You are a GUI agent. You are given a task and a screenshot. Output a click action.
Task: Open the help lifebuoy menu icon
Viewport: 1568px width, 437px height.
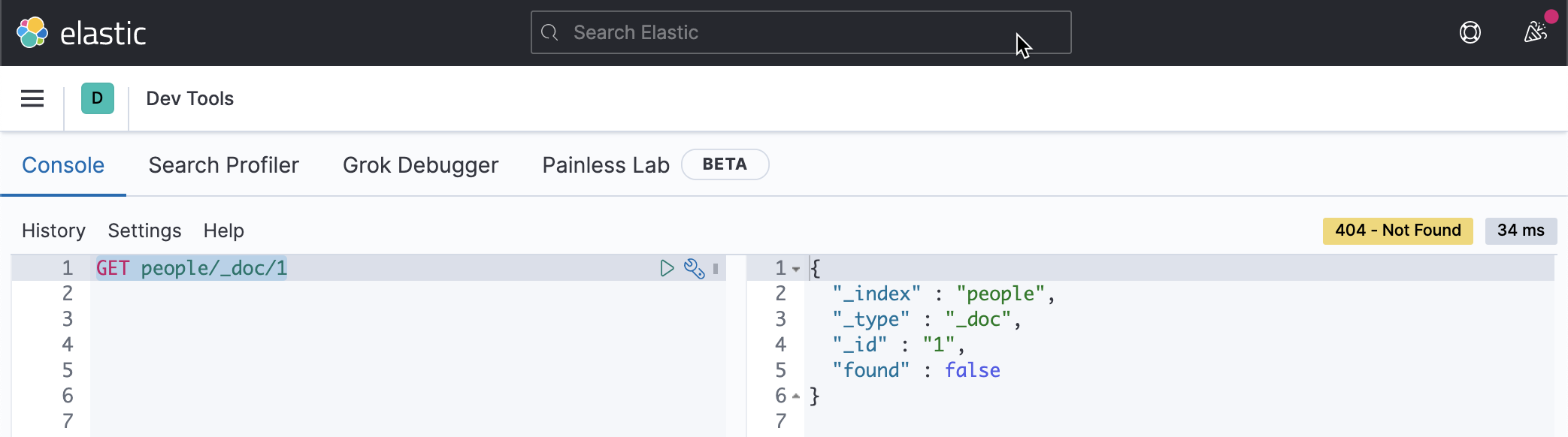click(x=1470, y=32)
